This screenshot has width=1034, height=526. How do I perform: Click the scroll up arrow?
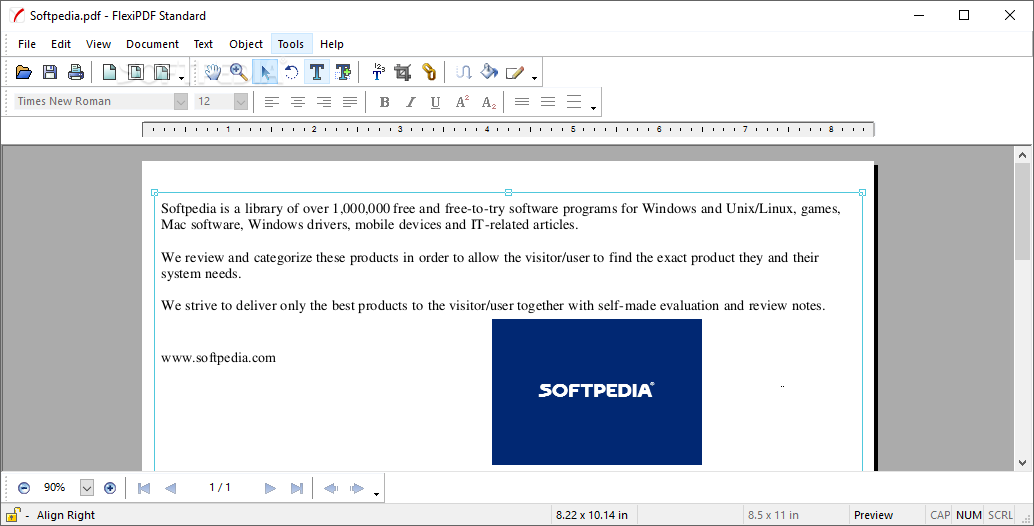click(x=1023, y=156)
